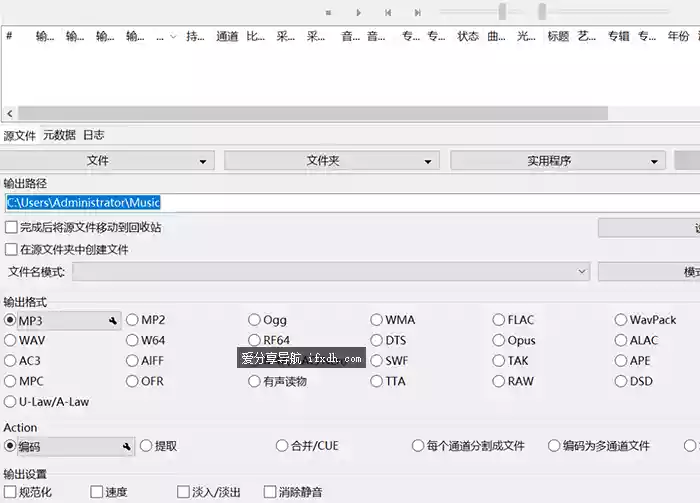The width and height of the screenshot is (700, 503).
Task: Open 编码 action settings wrench icon
Action: click(x=126, y=447)
